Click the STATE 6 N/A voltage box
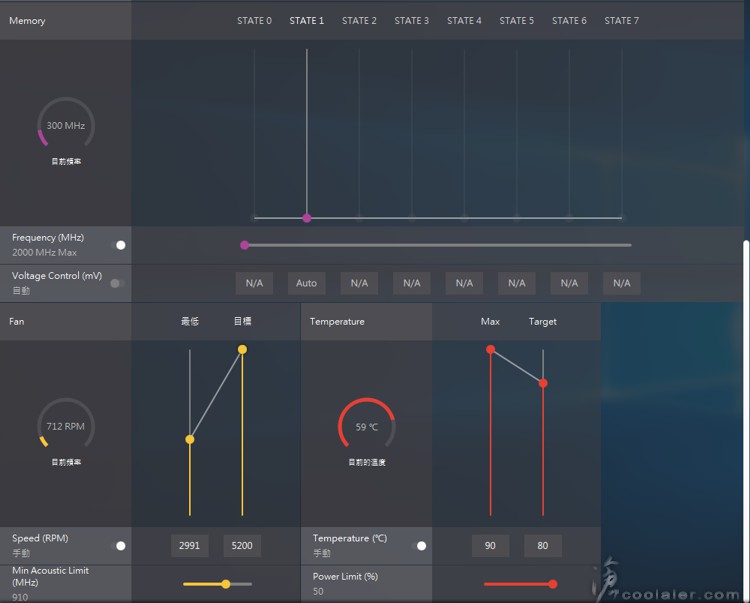This screenshot has height=603, width=750. pyautogui.click(x=569, y=283)
